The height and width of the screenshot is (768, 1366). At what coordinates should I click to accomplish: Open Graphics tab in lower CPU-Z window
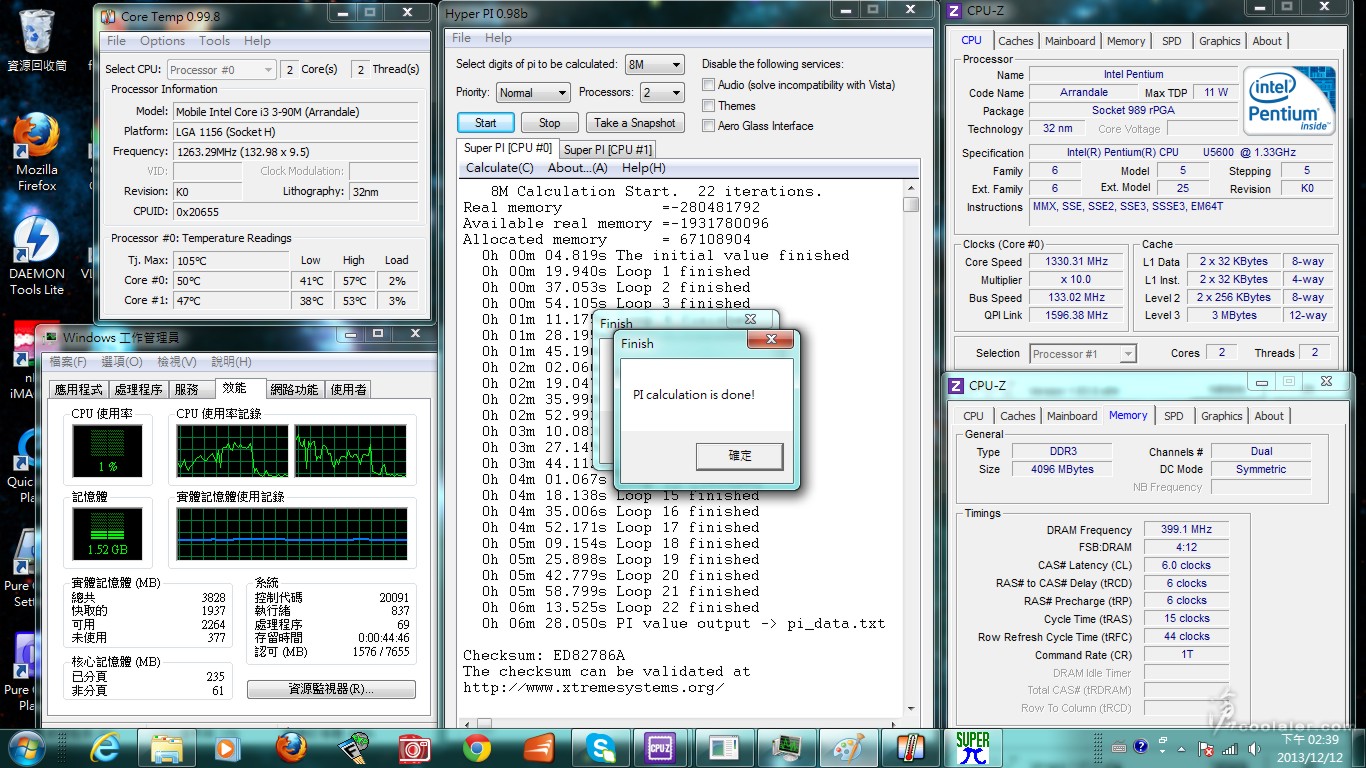[1221, 416]
